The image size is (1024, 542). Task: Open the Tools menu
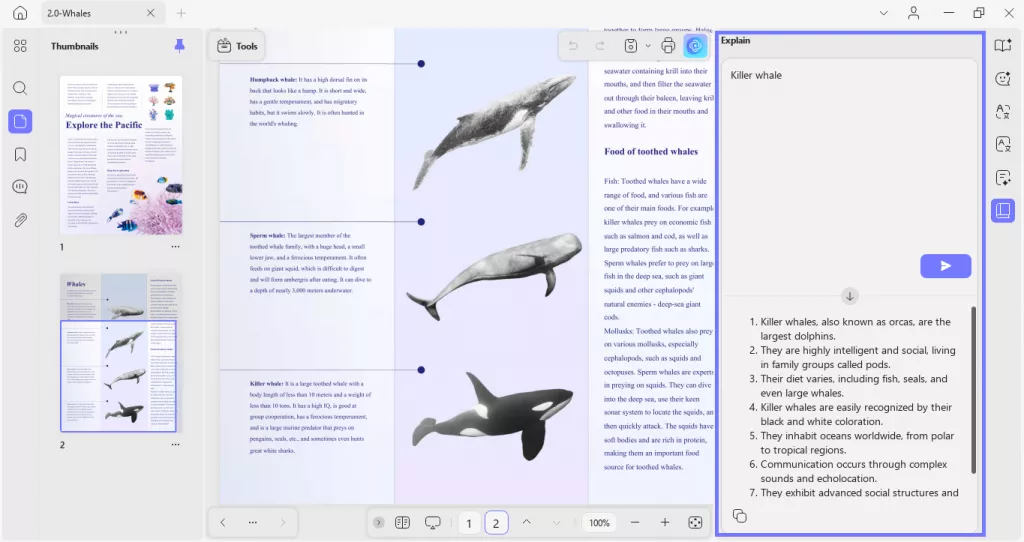(x=237, y=46)
